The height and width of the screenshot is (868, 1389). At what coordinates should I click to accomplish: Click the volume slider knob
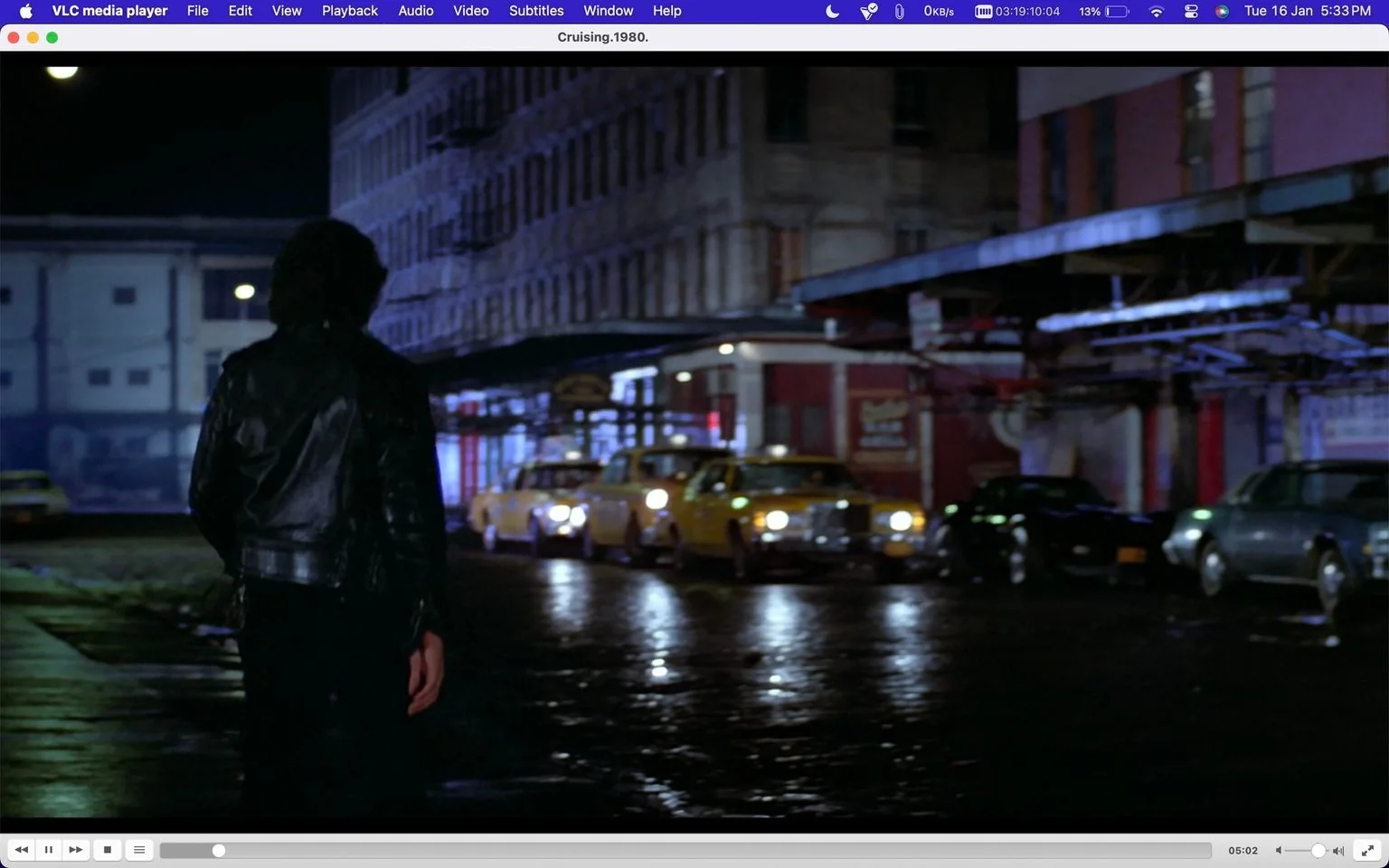click(x=1318, y=851)
